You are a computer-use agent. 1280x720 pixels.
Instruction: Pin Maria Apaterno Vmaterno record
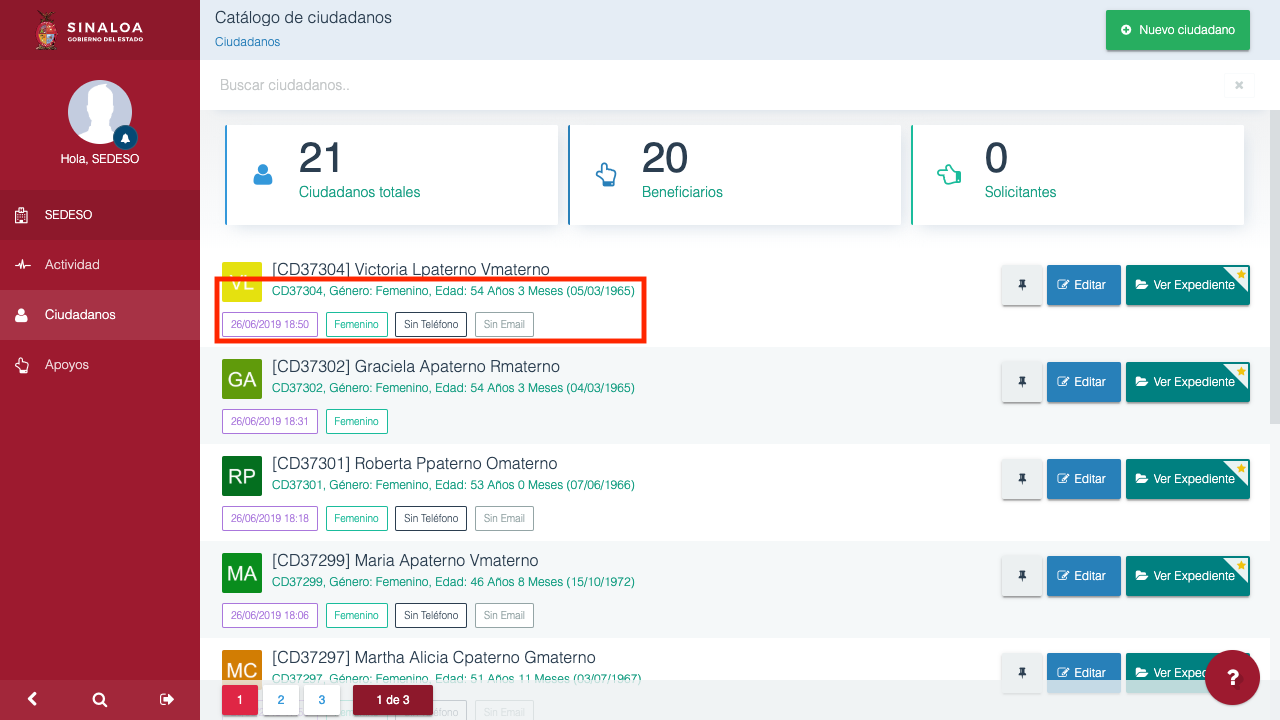[1022, 576]
